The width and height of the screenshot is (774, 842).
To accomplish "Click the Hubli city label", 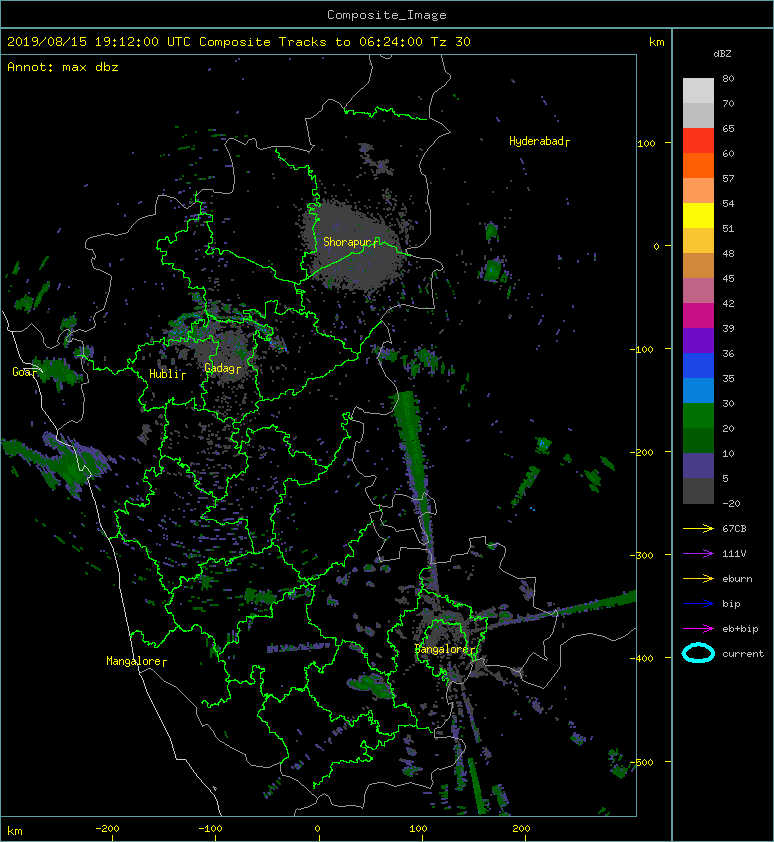I will (x=167, y=374).
